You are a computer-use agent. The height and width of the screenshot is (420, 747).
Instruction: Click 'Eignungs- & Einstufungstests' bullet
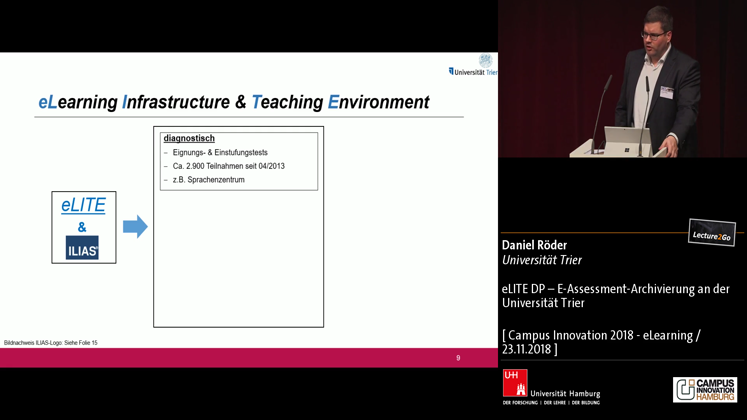click(220, 152)
